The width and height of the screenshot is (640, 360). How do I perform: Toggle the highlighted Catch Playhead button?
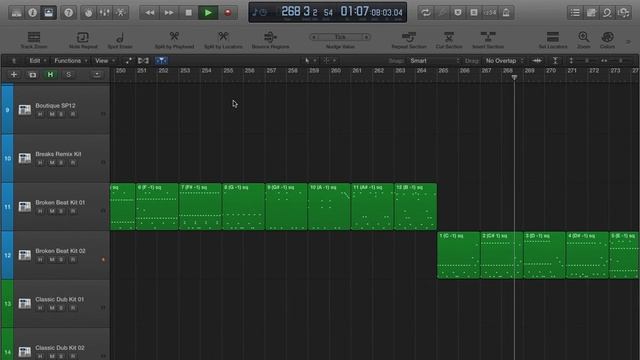tap(161, 61)
